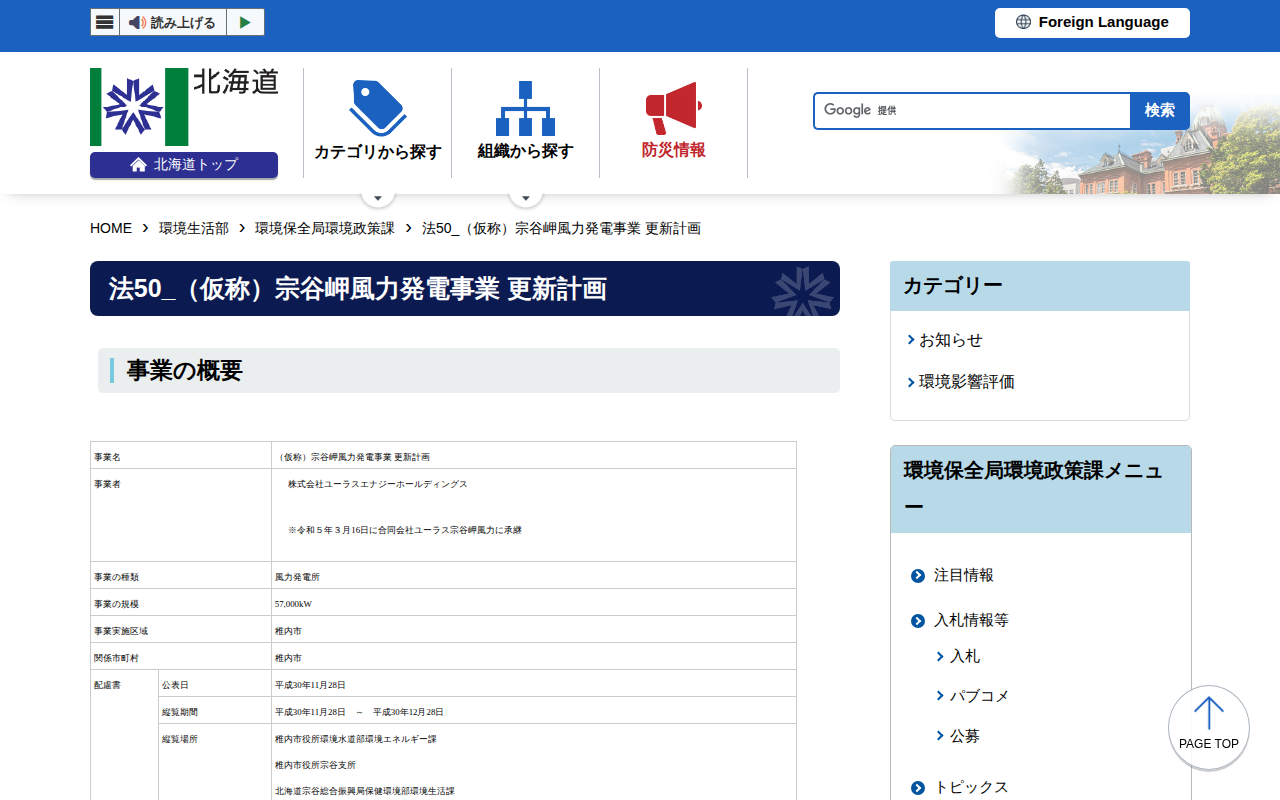The height and width of the screenshot is (800, 1280).
Task: Open 環境影響評価 category link
Action: [967, 382]
